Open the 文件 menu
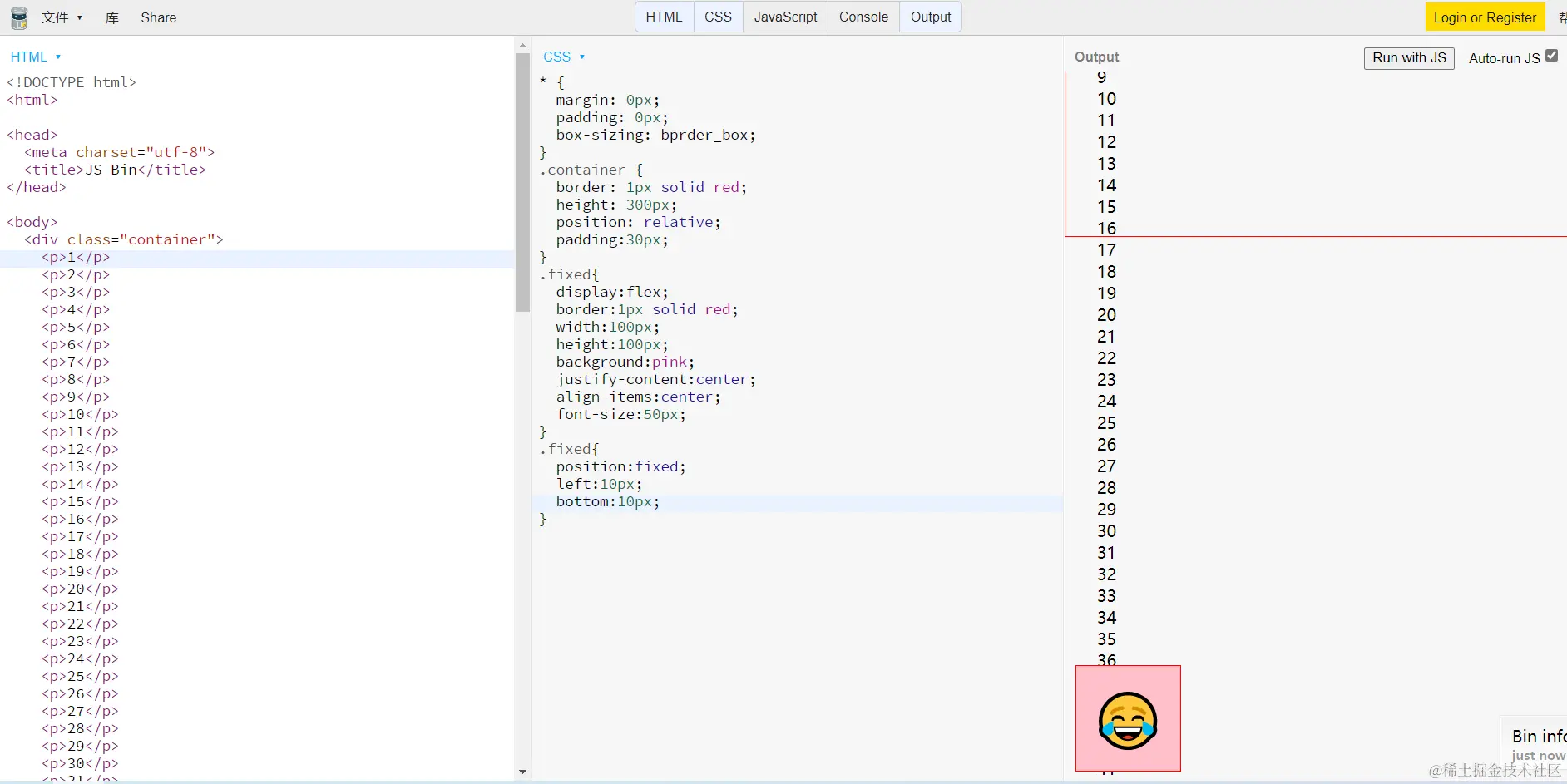Viewport: 1567px width, 784px height. (62, 17)
